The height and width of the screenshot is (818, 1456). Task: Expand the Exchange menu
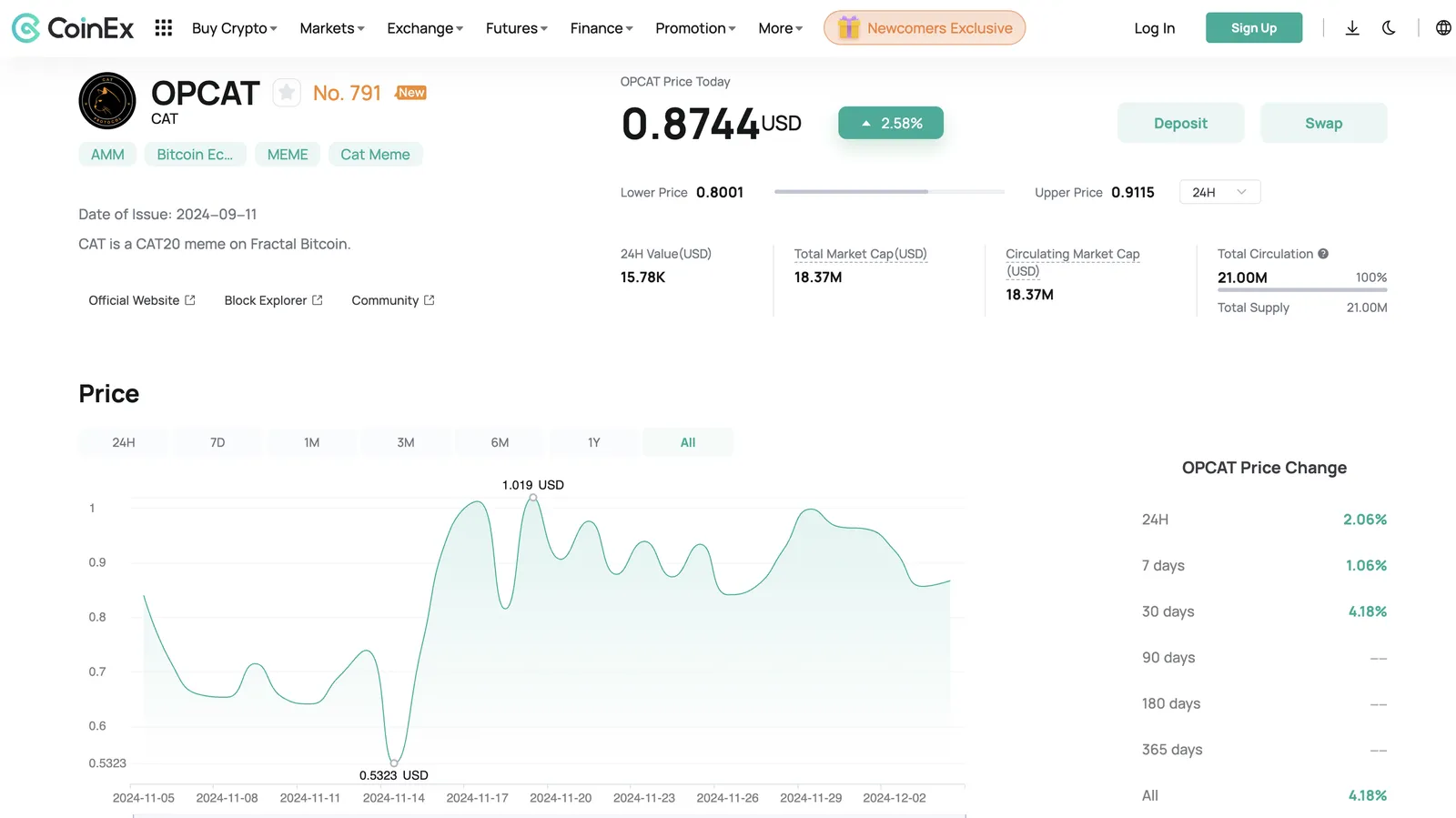[x=425, y=28]
